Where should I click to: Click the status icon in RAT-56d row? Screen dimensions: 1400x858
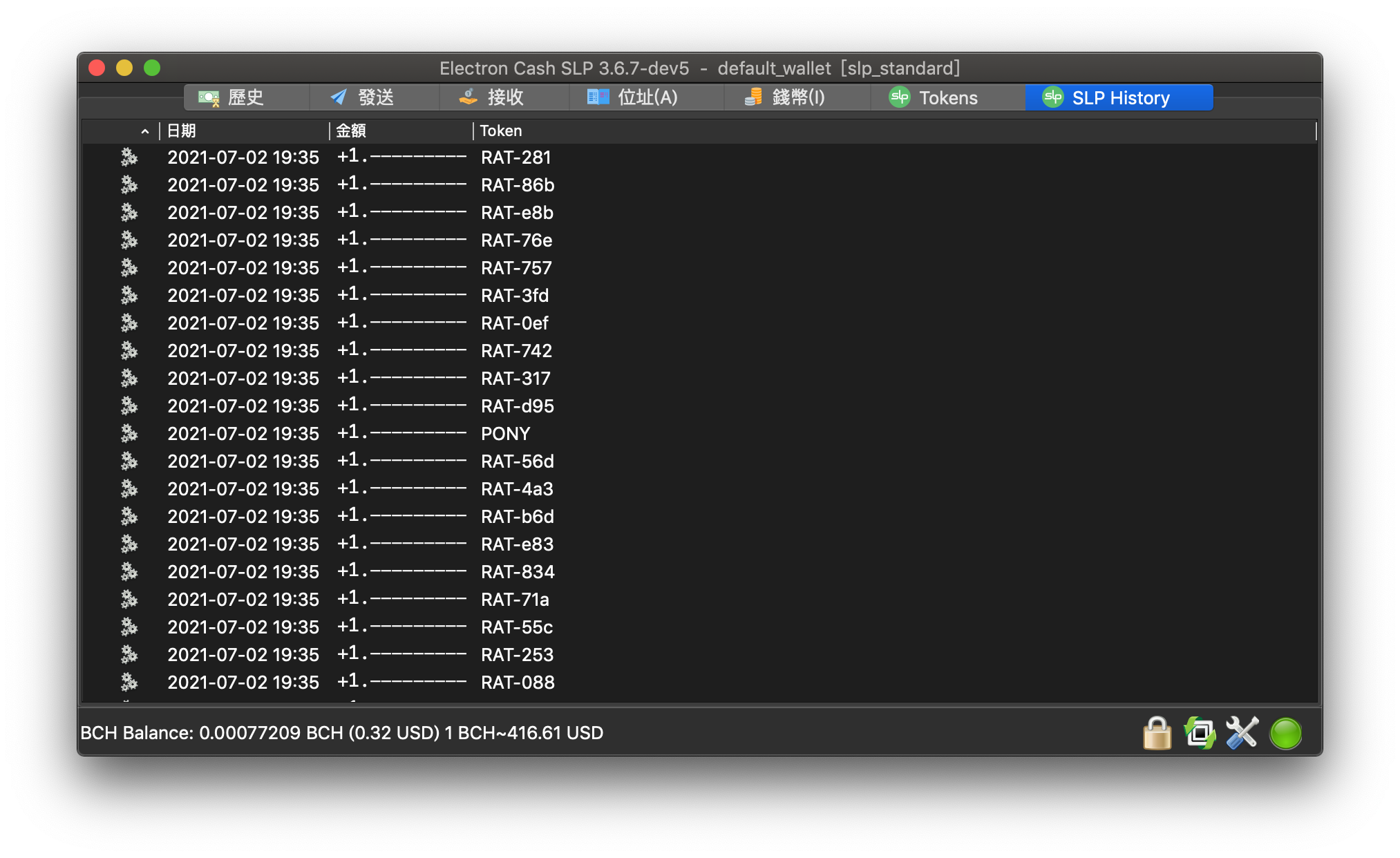pos(129,461)
